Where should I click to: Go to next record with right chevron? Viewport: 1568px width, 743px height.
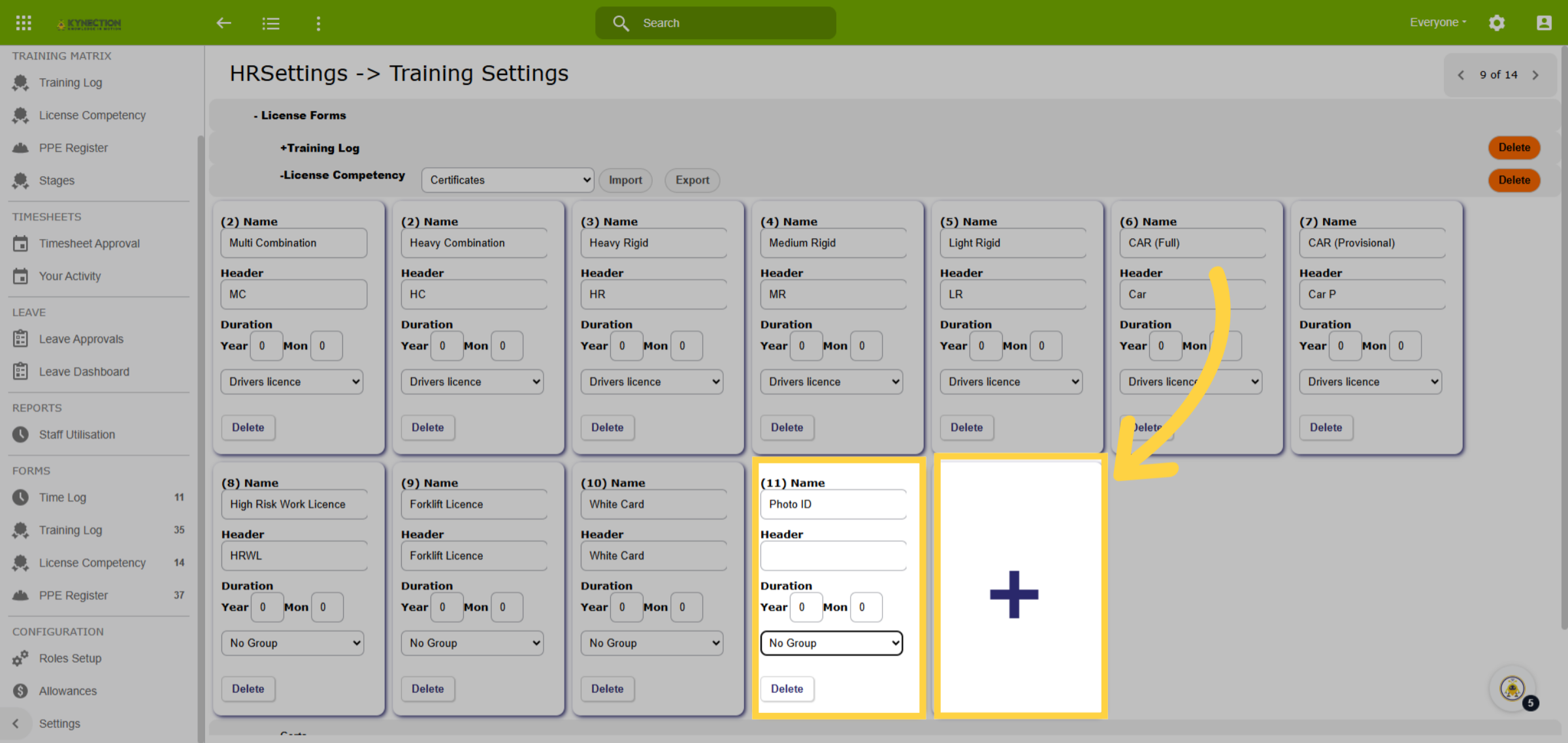(1536, 75)
